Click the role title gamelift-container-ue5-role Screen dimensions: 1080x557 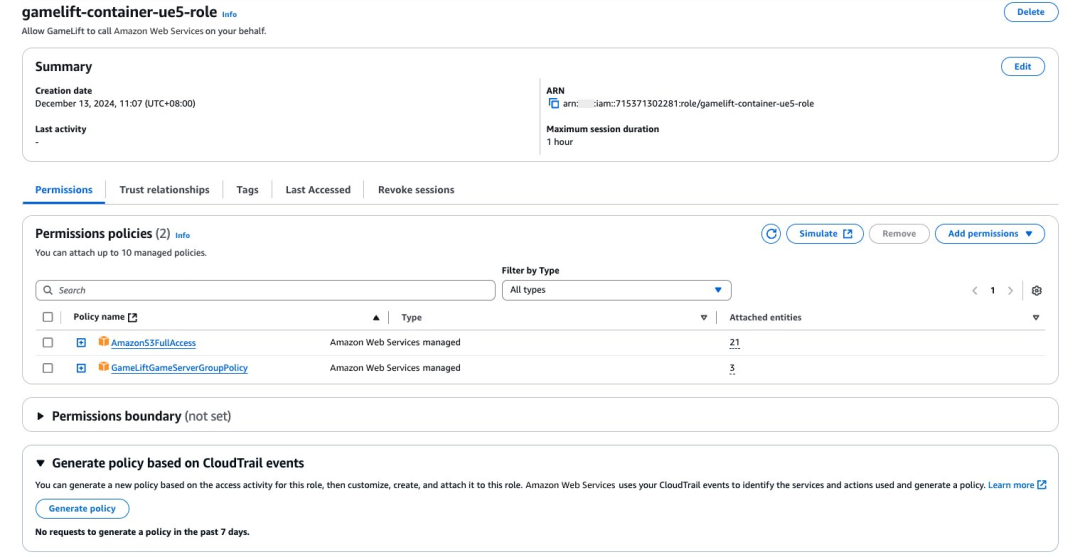[x=119, y=12]
